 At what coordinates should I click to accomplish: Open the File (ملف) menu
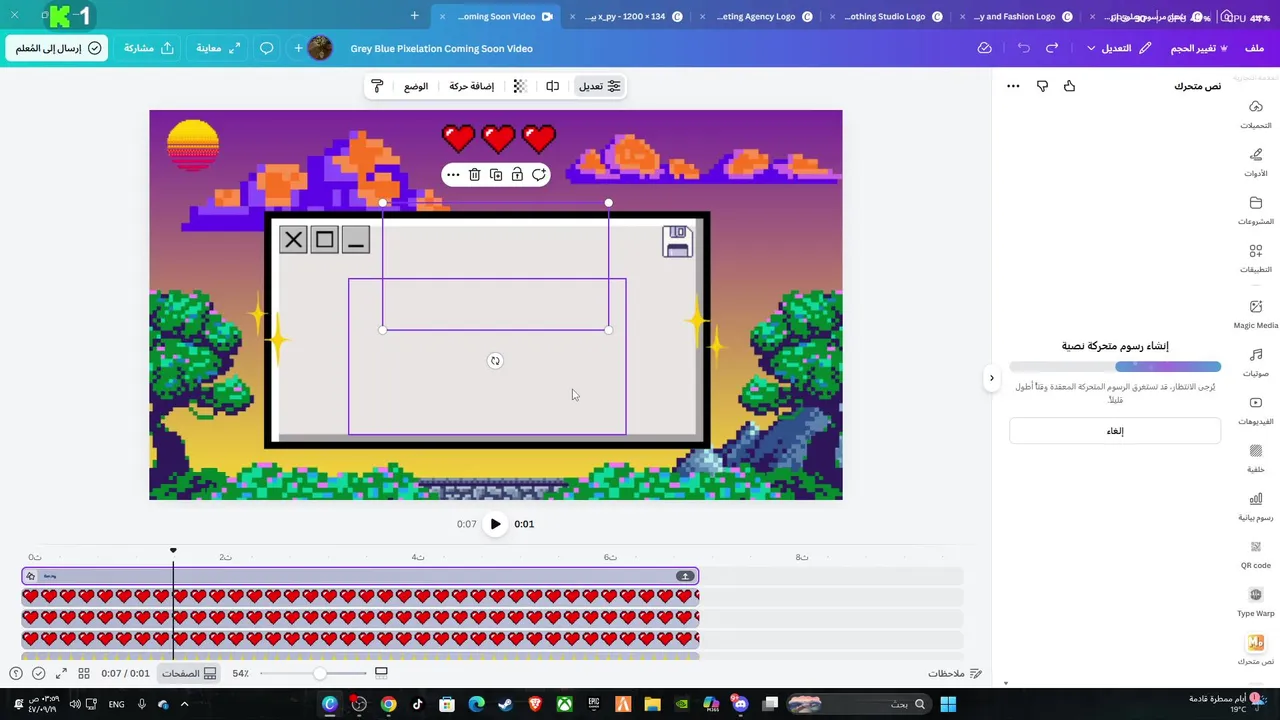[1254, 48]
